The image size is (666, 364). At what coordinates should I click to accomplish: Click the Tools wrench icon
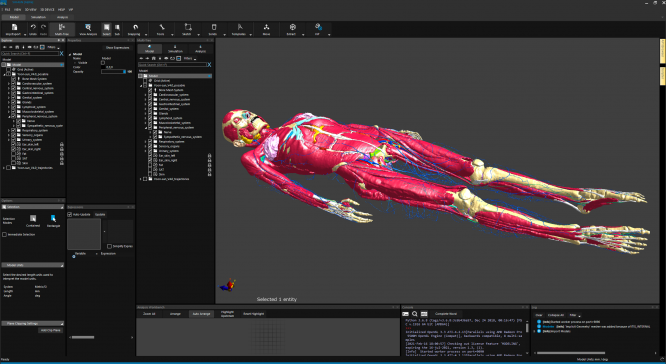162,27
